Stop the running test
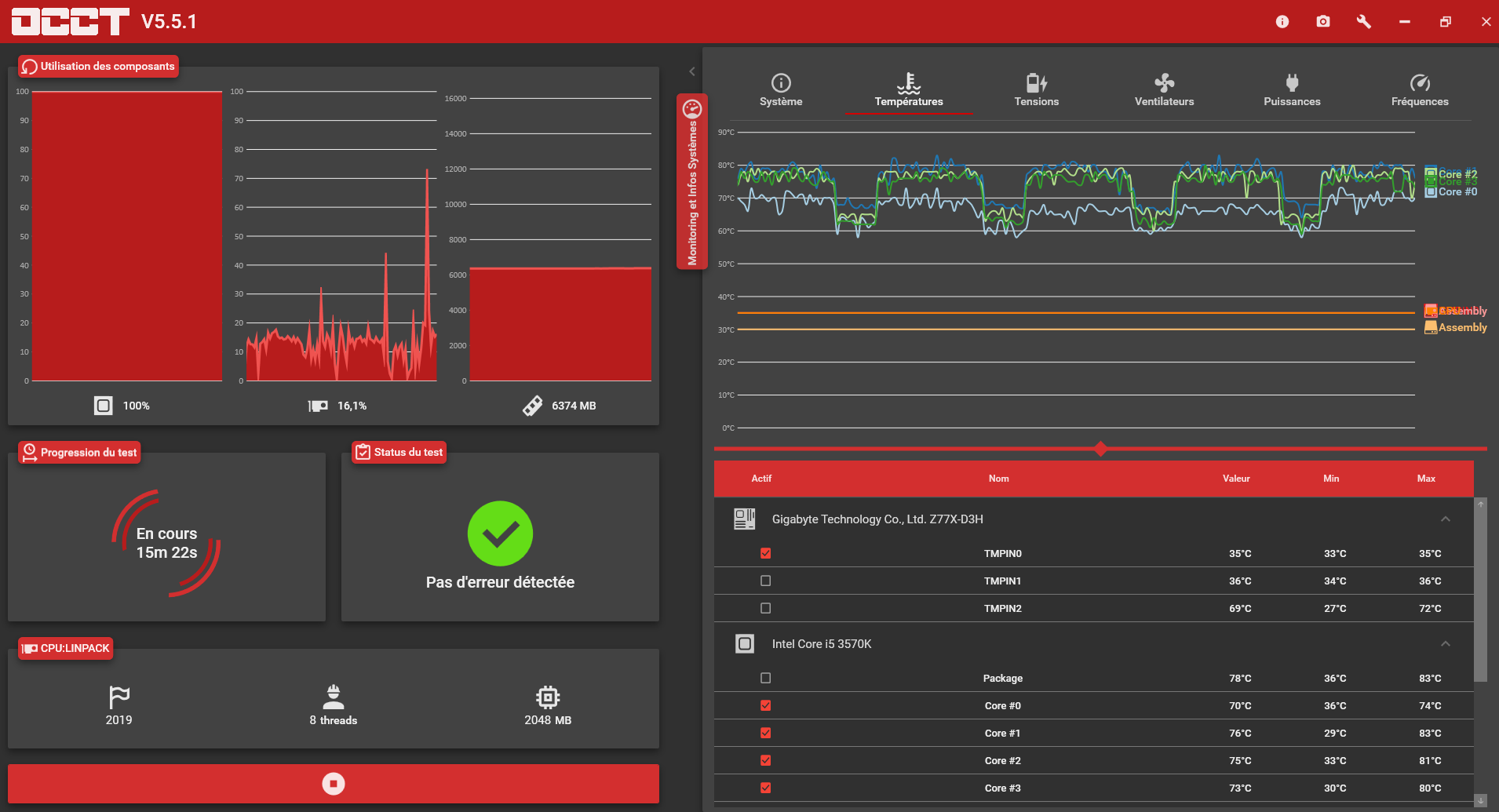This screenshot has width=1499, height=812. pyautogui.click(x=334, y=784)
